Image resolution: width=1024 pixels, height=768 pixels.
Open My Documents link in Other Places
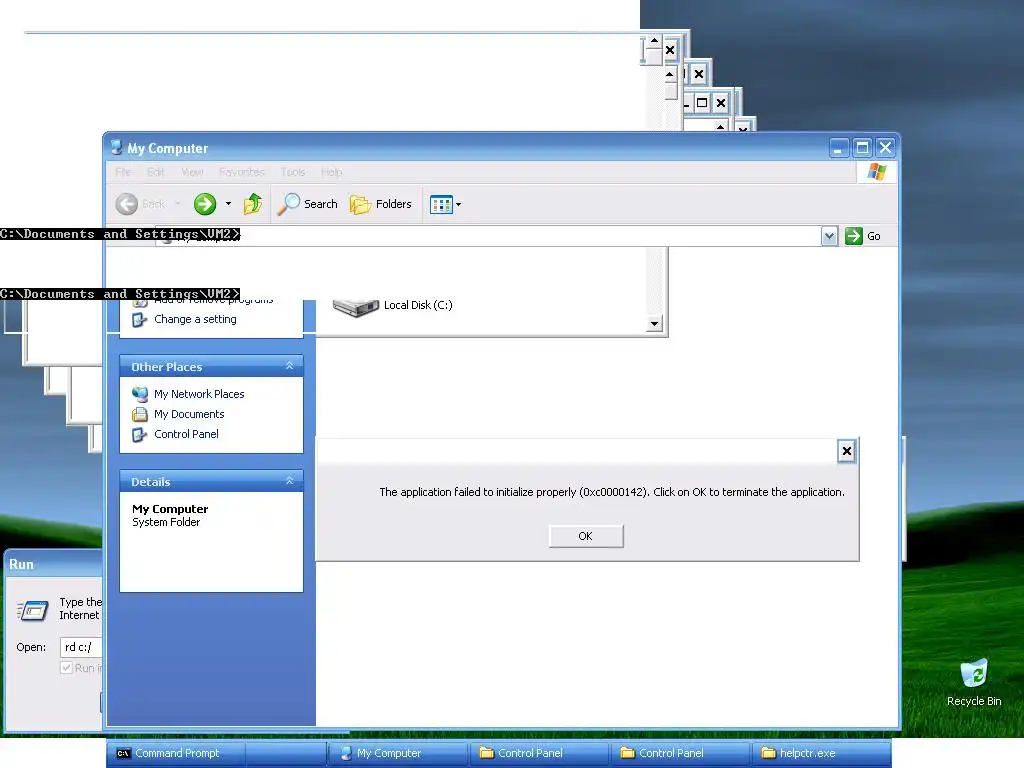tap(189, 414)
